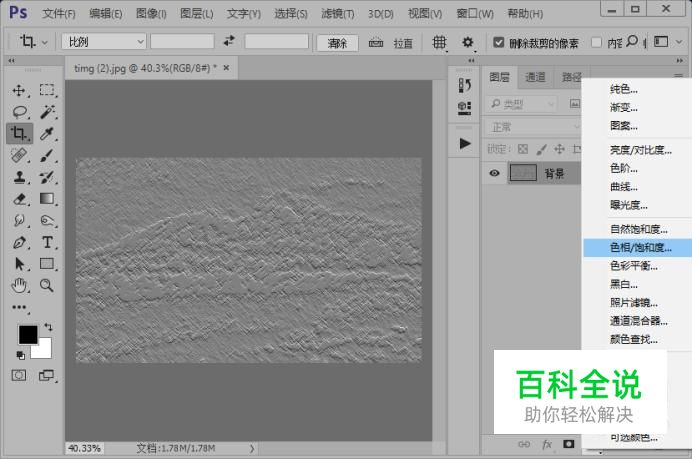Open the crop overlay grid options

tap(439, 42)
